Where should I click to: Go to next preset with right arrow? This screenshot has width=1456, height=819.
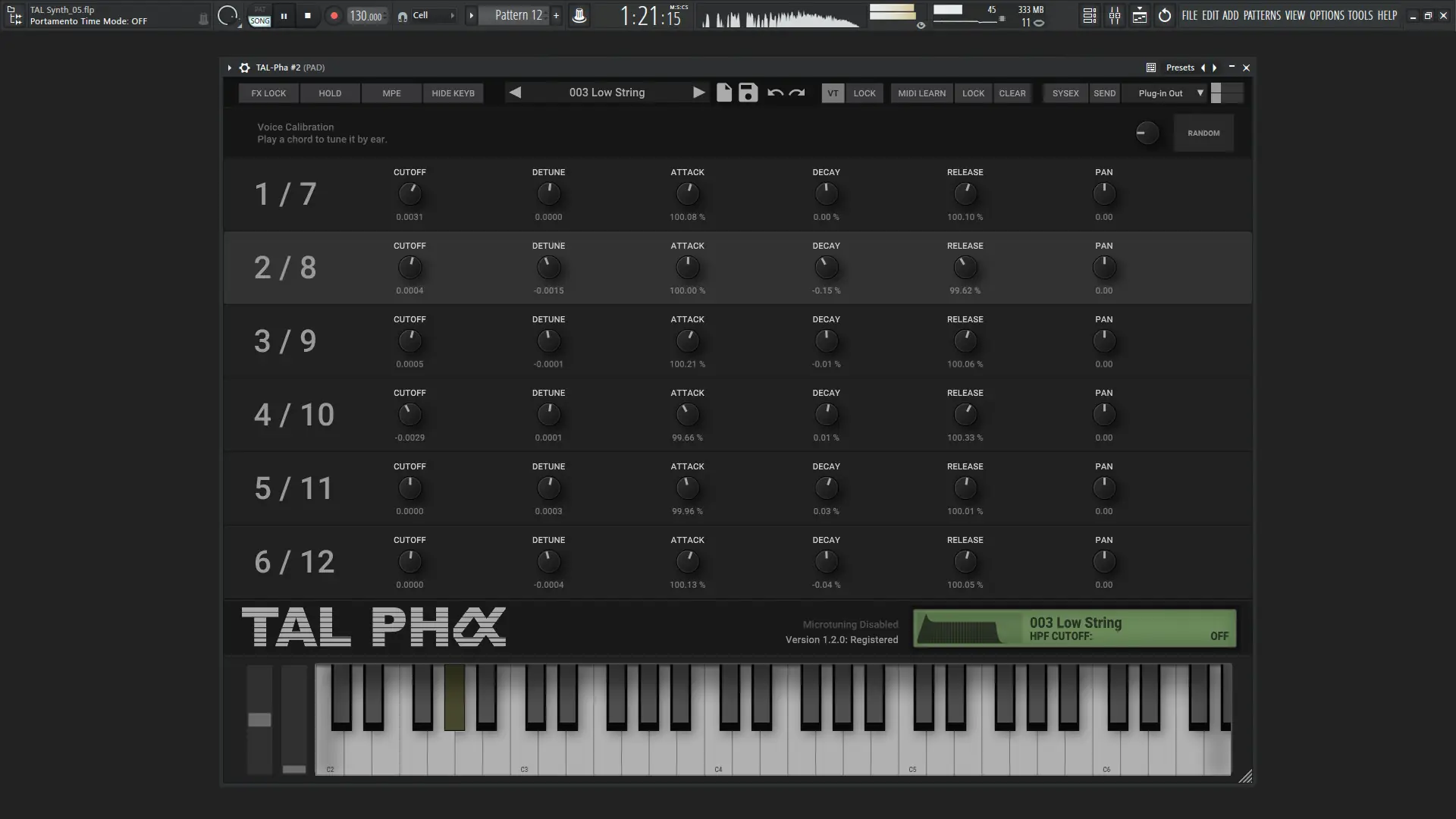[x=698, y=93]
